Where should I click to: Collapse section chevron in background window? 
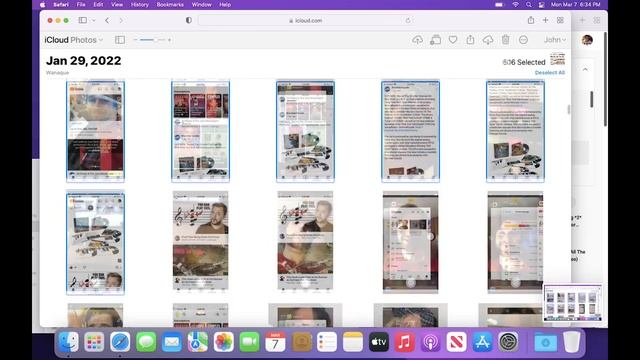(585, 69)
